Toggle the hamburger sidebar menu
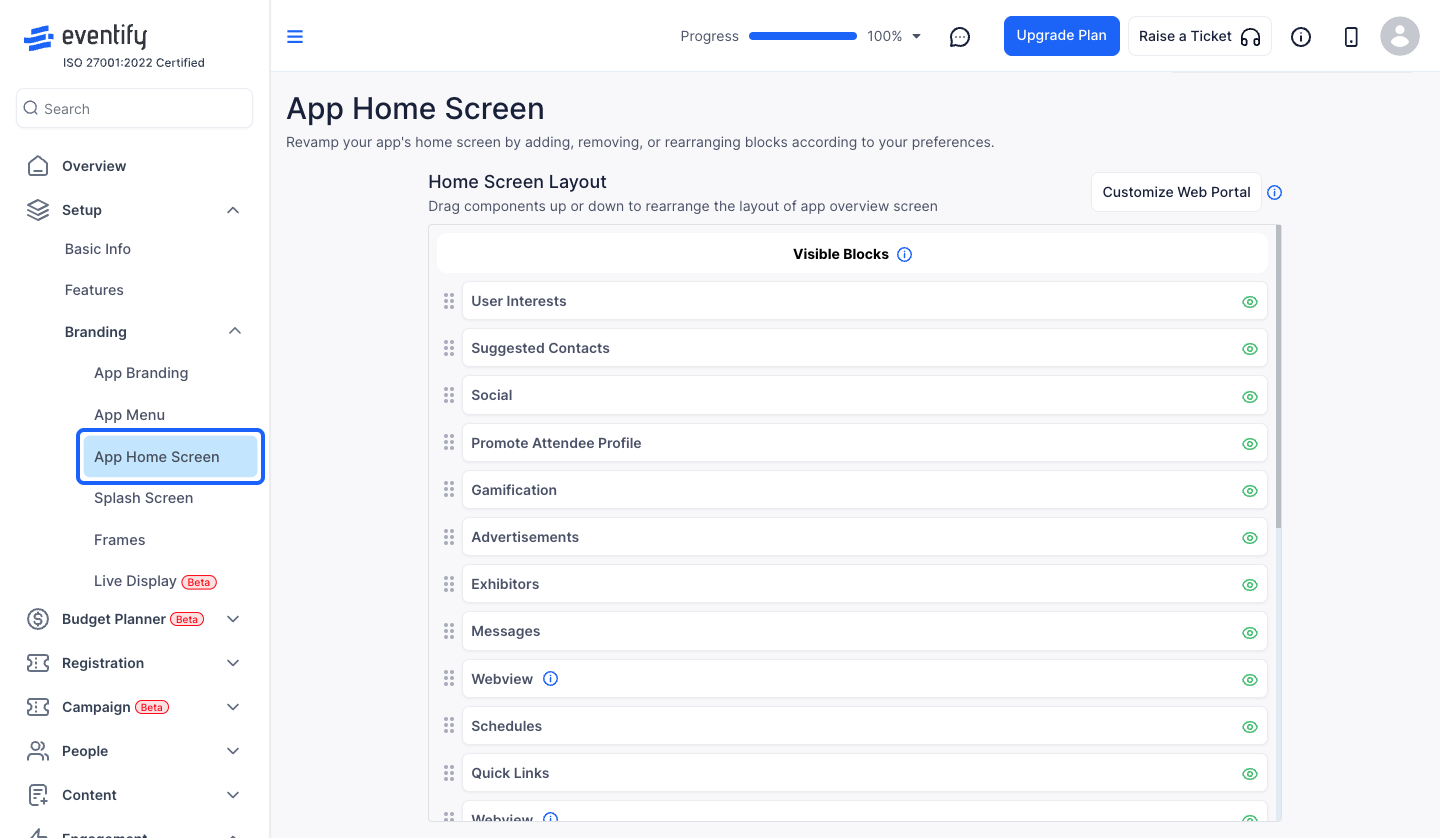1440x838 pixels. [x=295, y=37]
